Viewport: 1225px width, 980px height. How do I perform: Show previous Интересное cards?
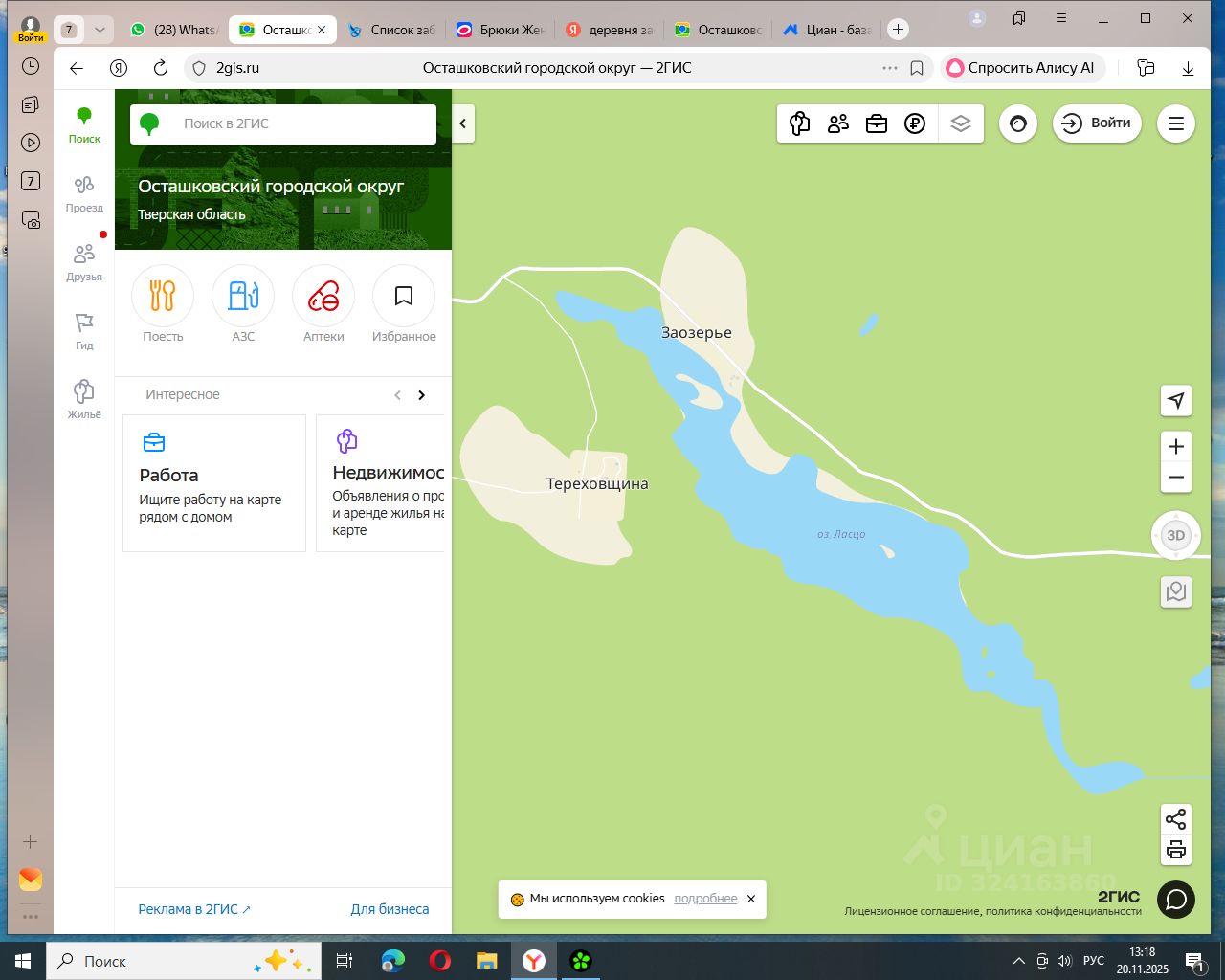pos(398,395)
